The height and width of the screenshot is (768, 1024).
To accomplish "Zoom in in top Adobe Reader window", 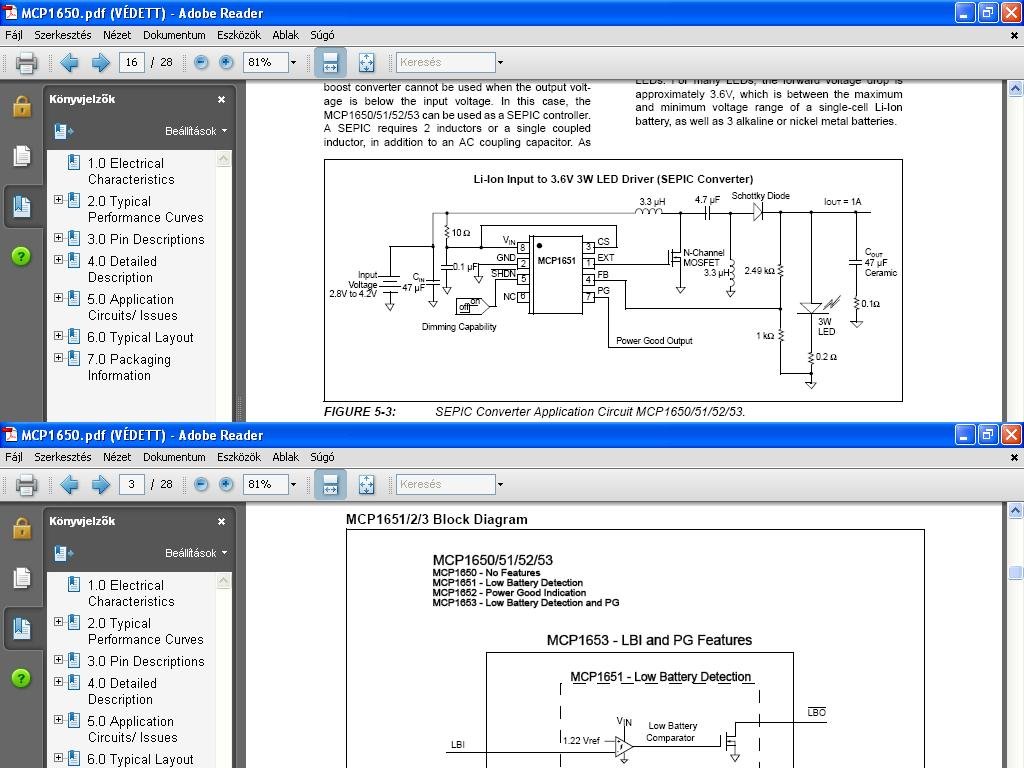I will 226,63.
